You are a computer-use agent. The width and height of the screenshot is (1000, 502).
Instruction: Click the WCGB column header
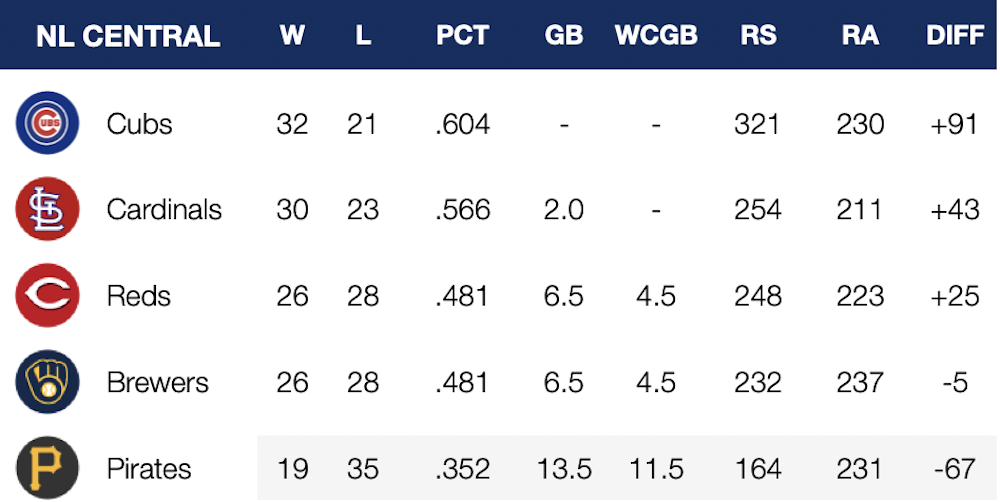click(655, 36)
